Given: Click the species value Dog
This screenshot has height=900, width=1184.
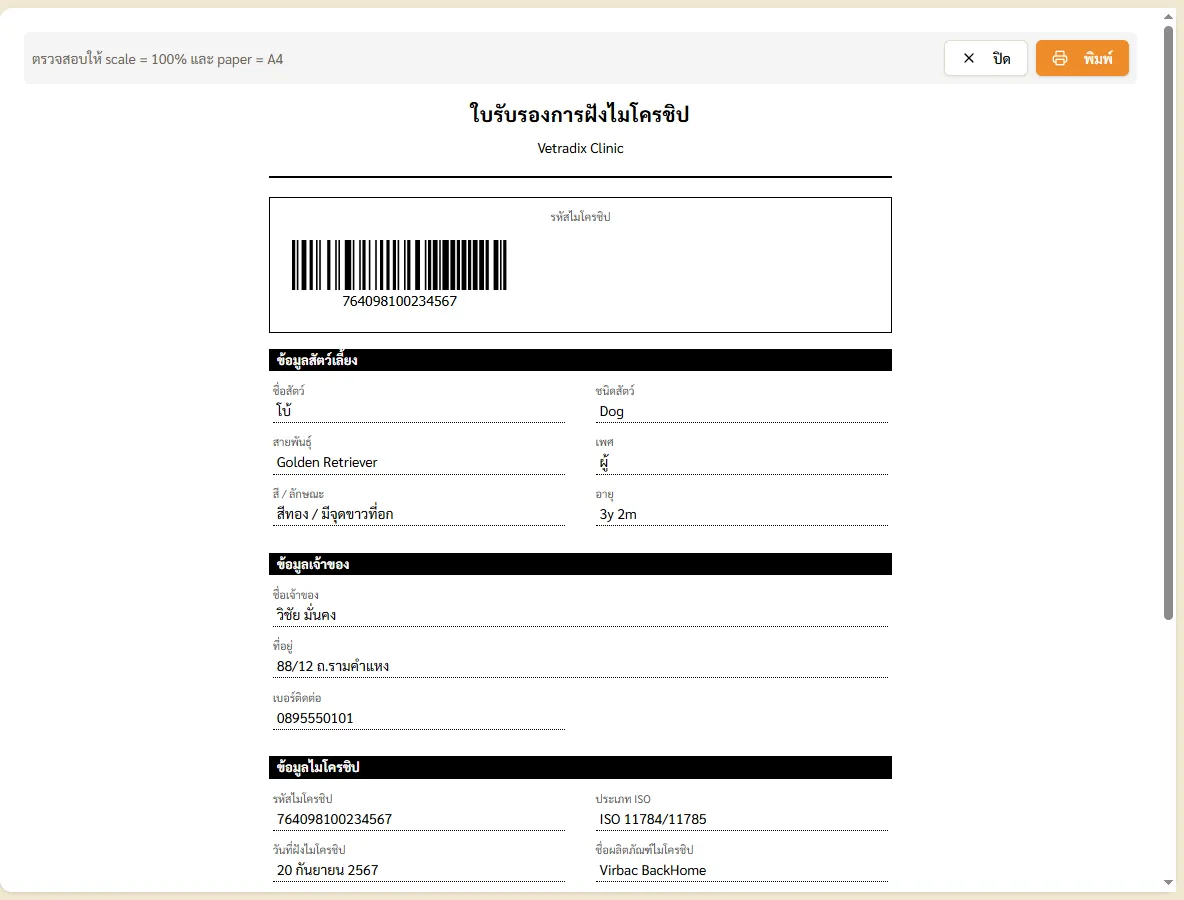Looking at the screenshot, I should pos(611,411).
